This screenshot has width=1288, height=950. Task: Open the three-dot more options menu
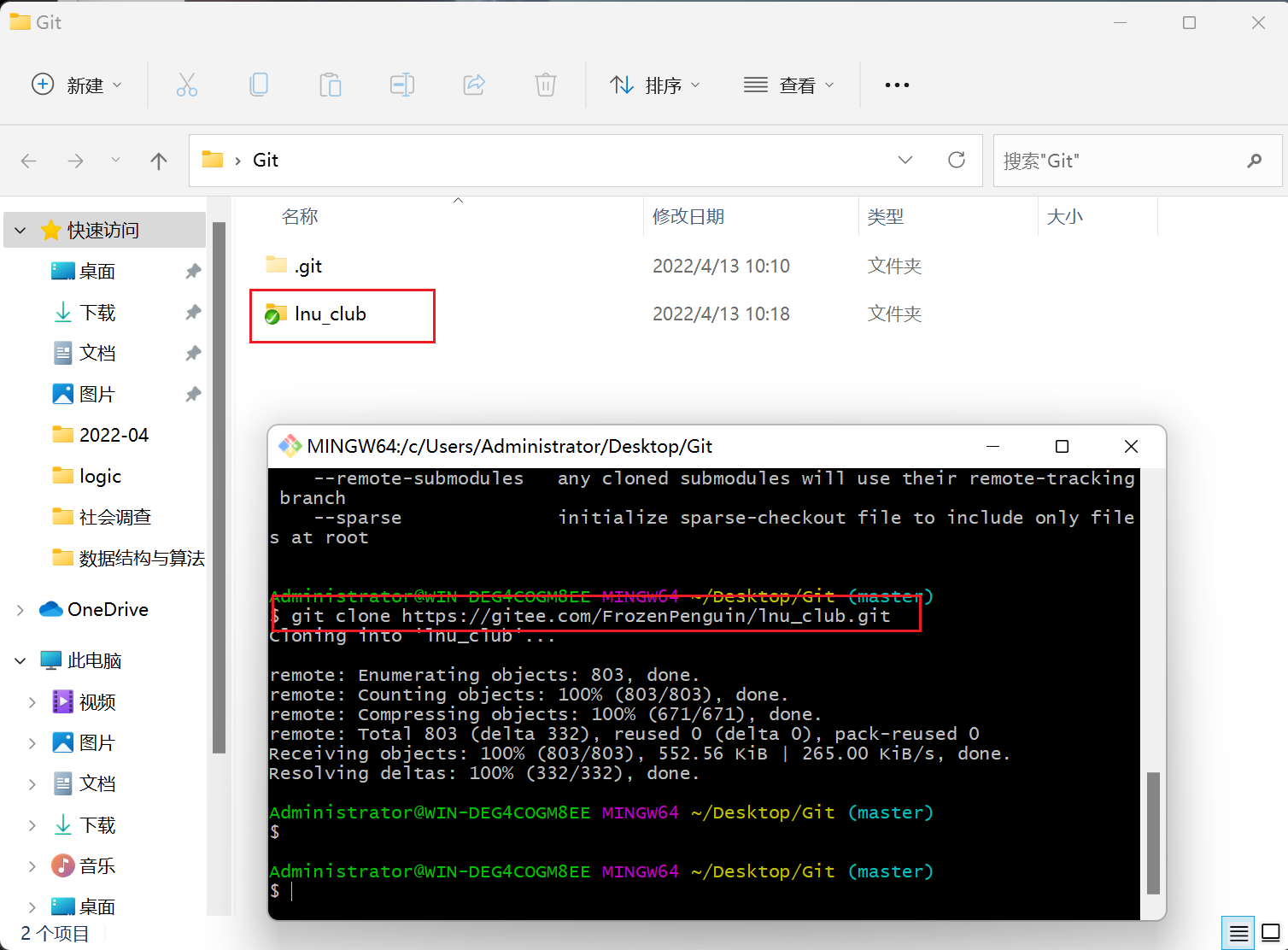click(897, 85)
